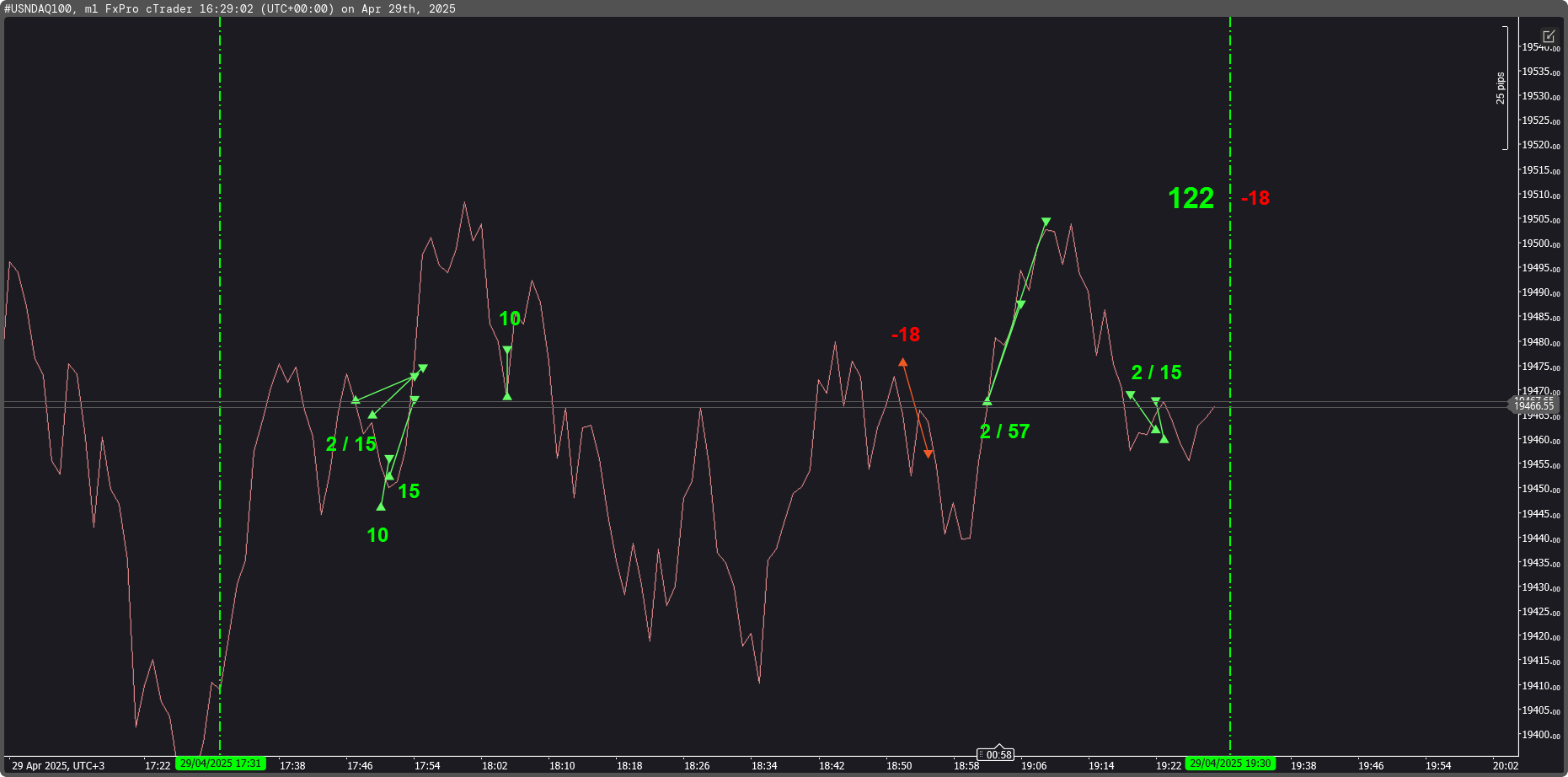Click the 19420.00 price axis label
The height and width of the screenshot is (777, 1568).
click(1540, 636)
